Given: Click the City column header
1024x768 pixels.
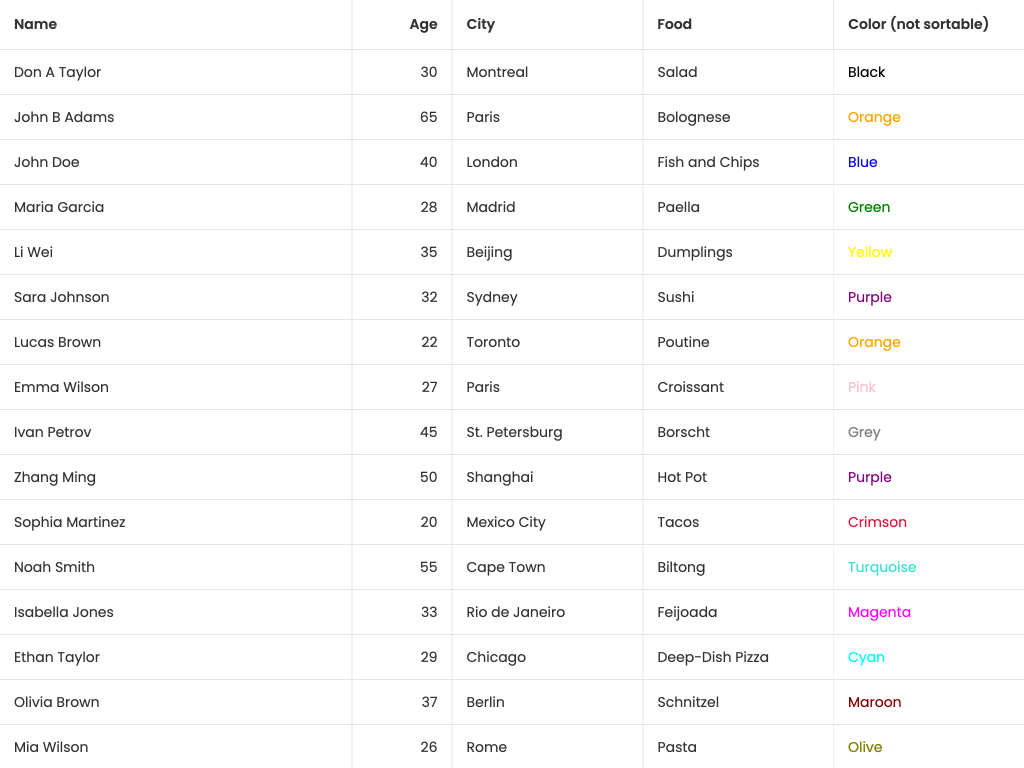Looking at the screenshot, I should pos(481,24).
